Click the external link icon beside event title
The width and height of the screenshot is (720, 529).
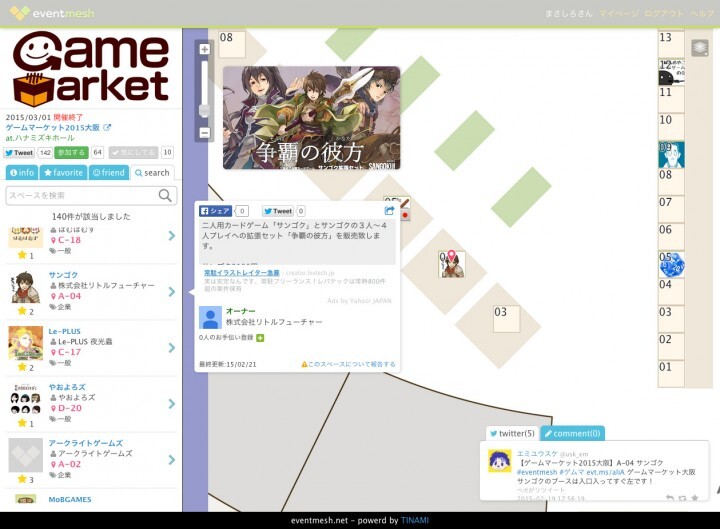coord(107,128)
